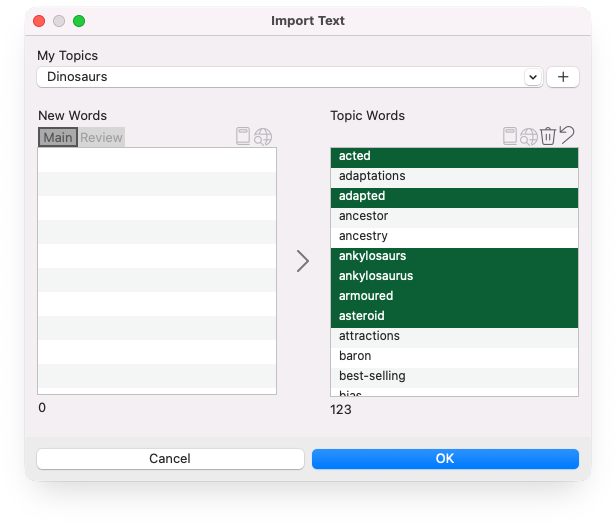Open dictionary icon above Topic Words list
Image resolution: width=616 pixels, height=524 pixels.
[510, 136]
